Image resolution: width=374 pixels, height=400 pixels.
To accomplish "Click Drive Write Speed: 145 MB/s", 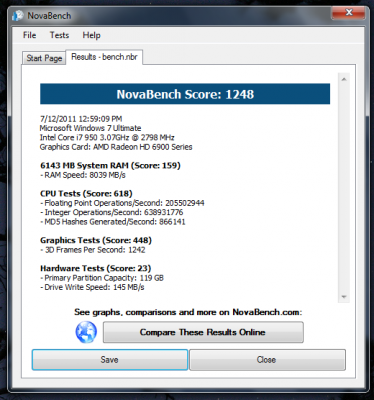I will (92, 287).
